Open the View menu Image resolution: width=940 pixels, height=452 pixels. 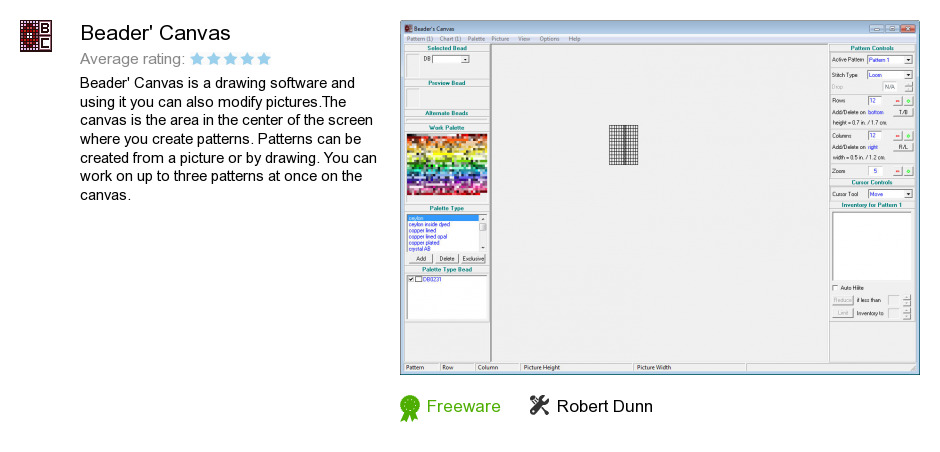tap(524, 39)
